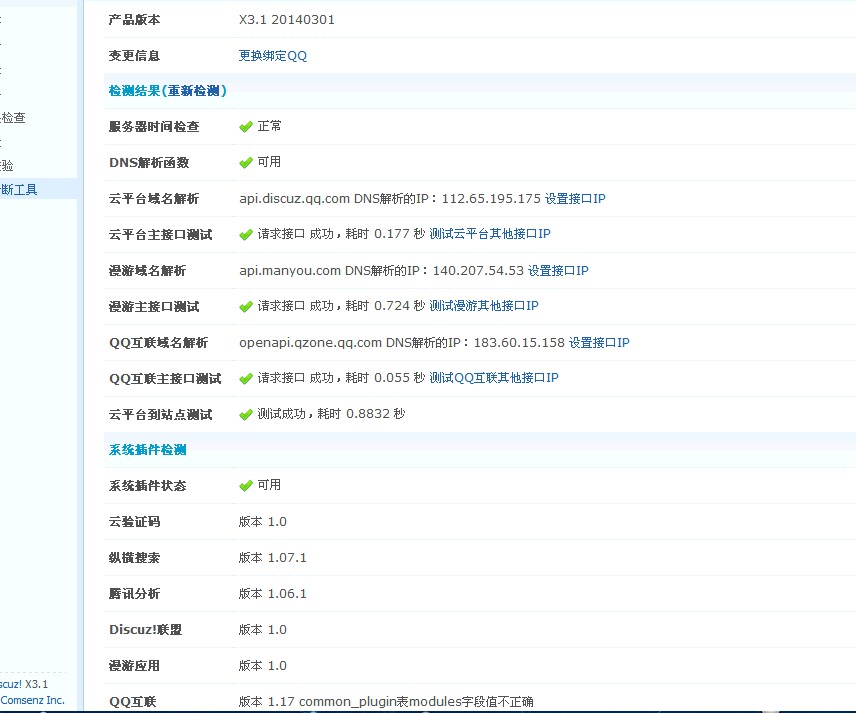Select the QQ互联域名解析 label
Viewport: 856px width, 713px height.
tap(158, 343)
